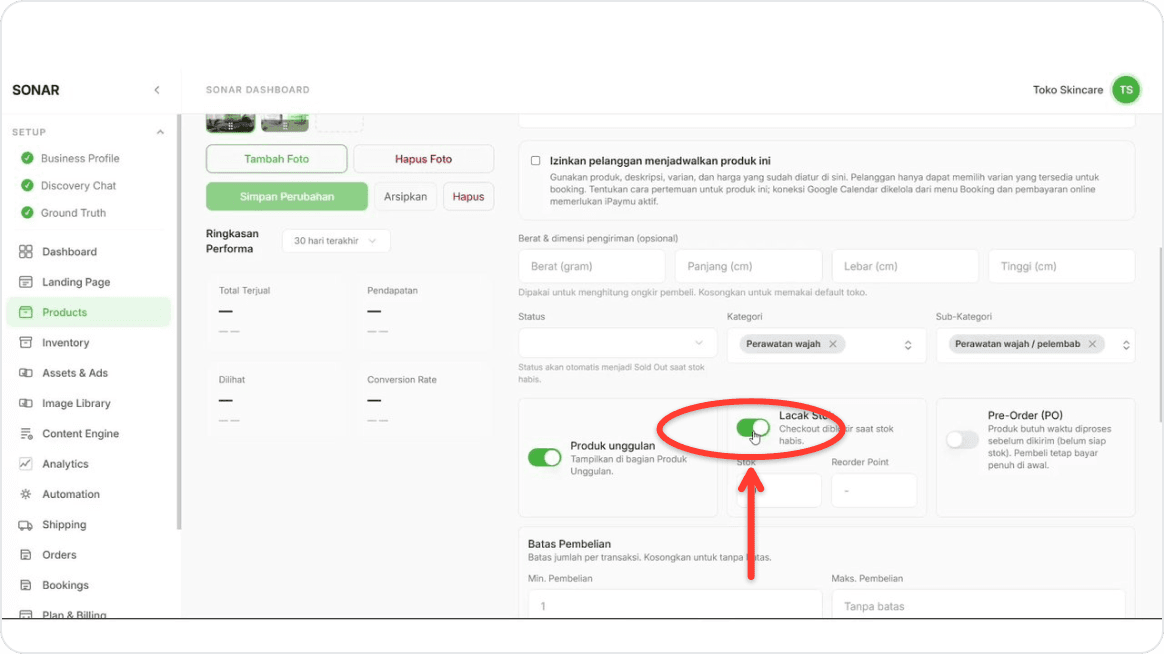Go to Discovery Chat setup step
This screenshot has height=654, width=1164.
pos(78,186)
